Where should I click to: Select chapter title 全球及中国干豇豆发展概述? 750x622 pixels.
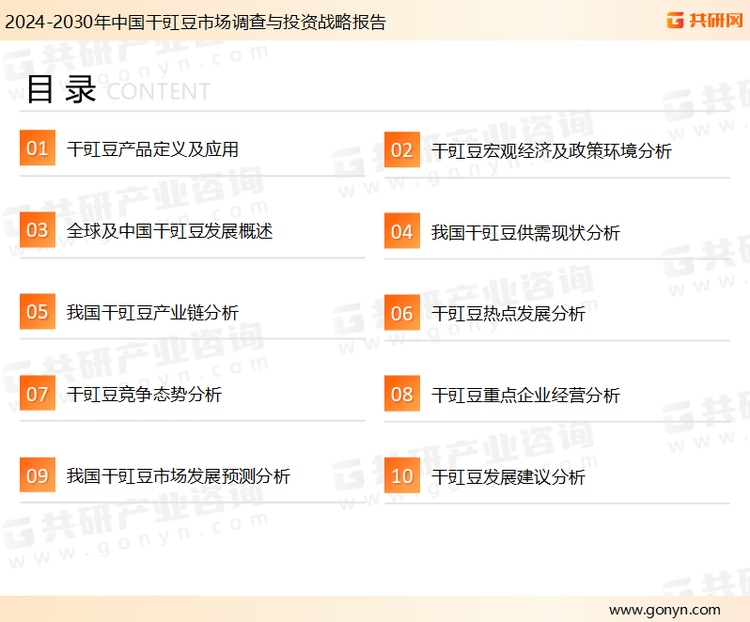(x=170, y=231)
